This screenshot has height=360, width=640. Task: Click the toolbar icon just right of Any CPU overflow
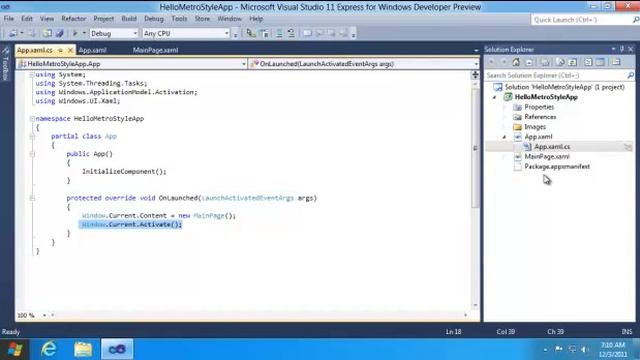pos(251,33)
